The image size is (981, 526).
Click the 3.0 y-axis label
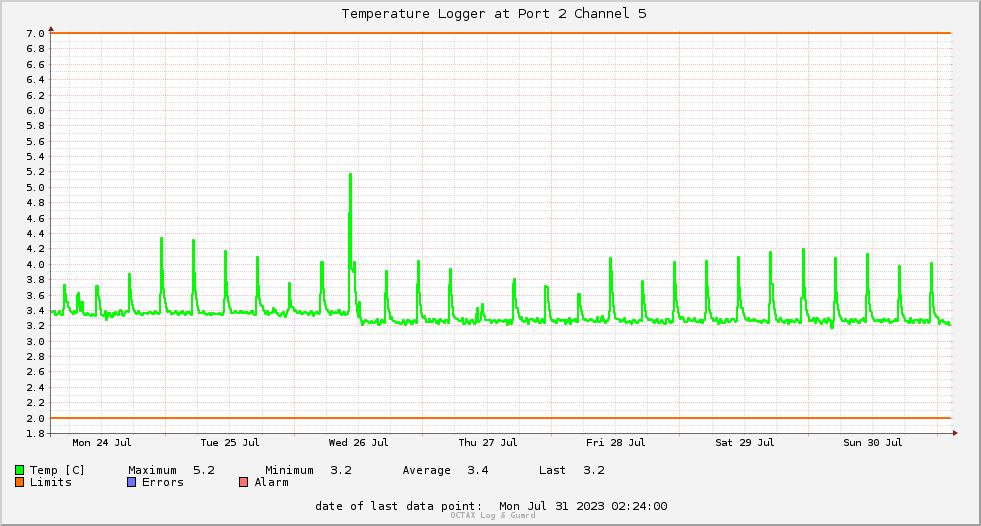pos(36,341)
